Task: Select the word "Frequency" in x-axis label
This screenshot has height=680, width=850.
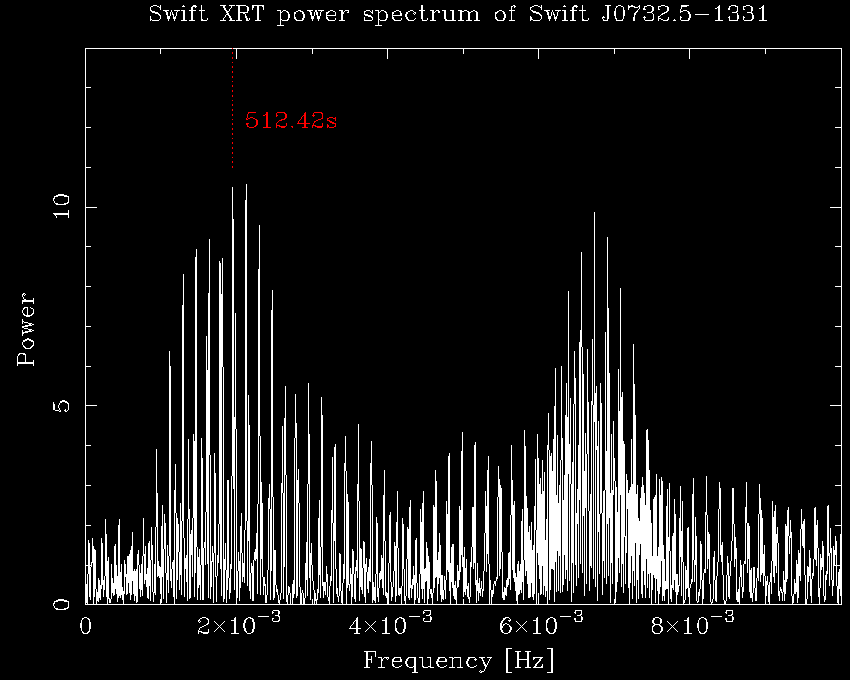Action: [420, 661]
